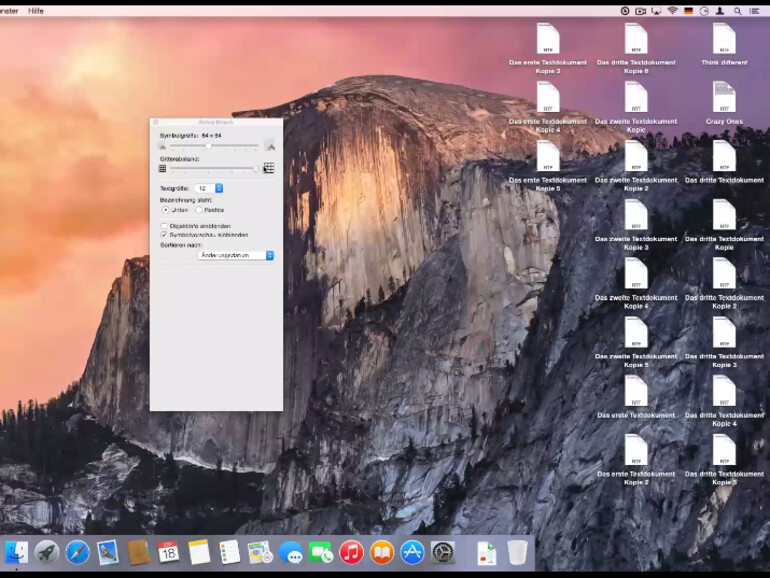Open the Trash in the Dock
770x578 pixels.
[x=517, y=553]
